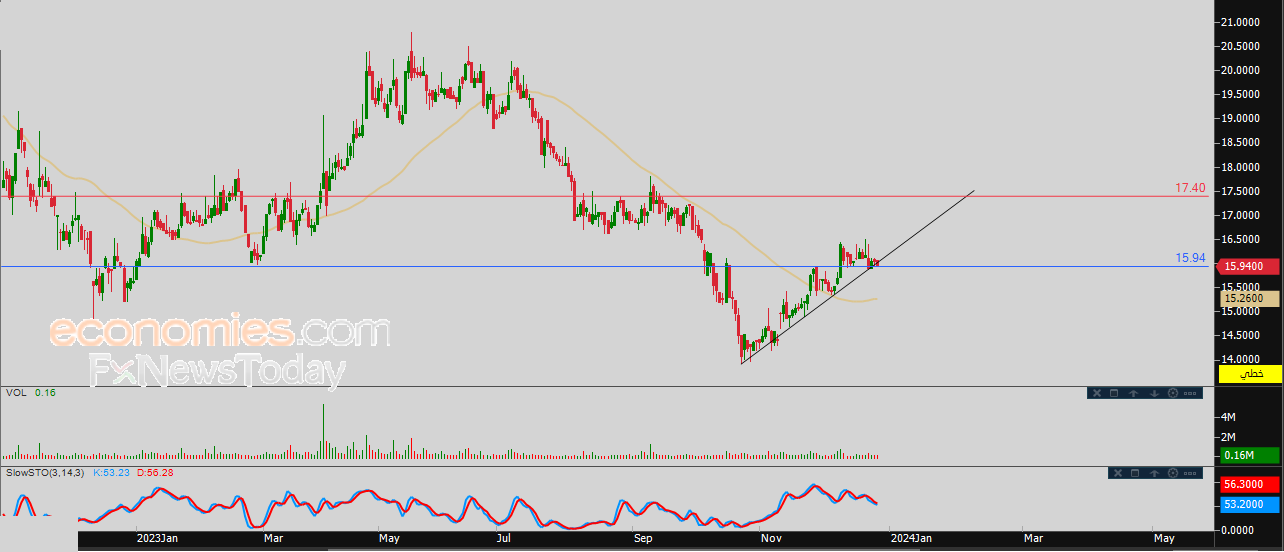
Task: Click the SlowSTO(3,14,3) indicator title
Action: pyautogui.click(x=46, y=472)
